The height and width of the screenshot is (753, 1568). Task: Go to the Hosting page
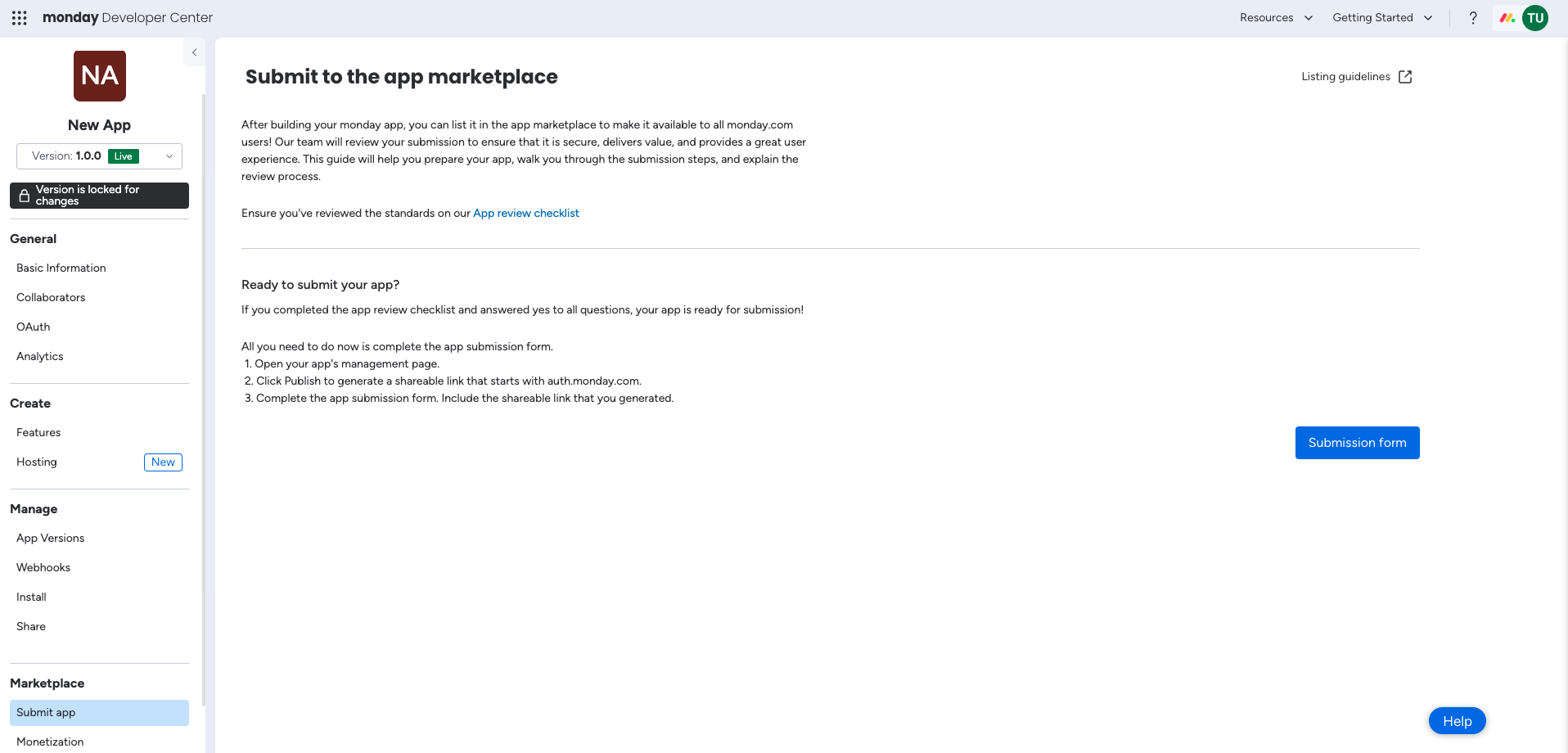tap(37, 462)
